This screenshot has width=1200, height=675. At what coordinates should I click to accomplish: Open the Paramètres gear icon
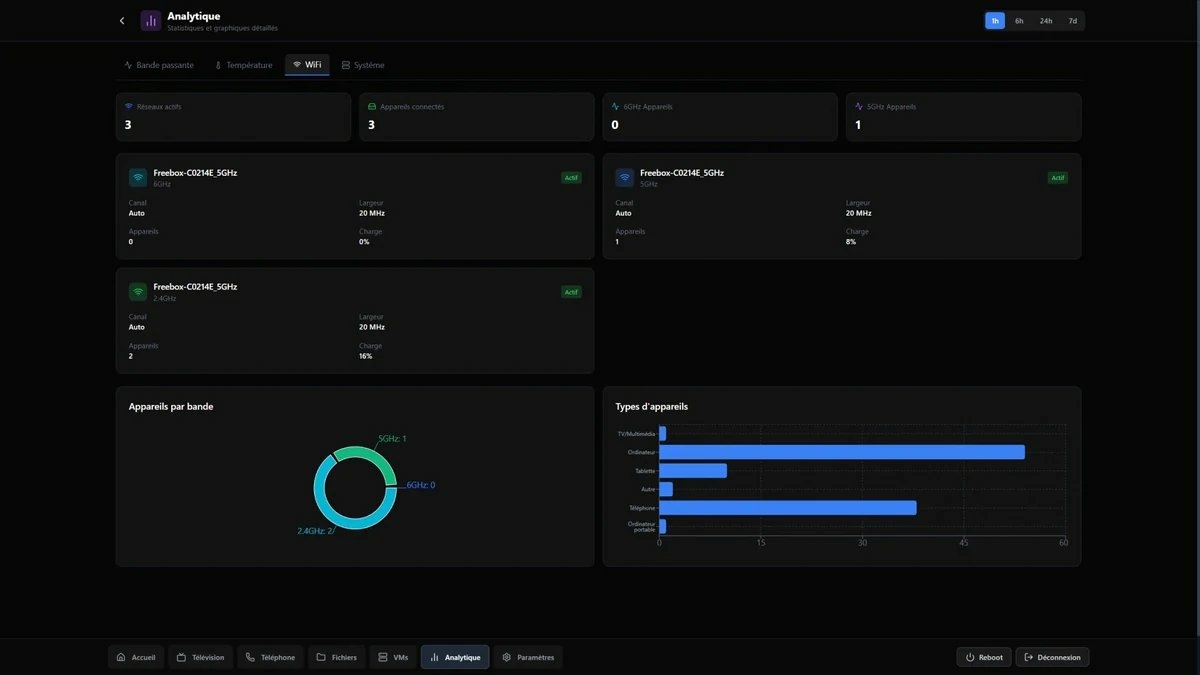[x=506, y=656]
